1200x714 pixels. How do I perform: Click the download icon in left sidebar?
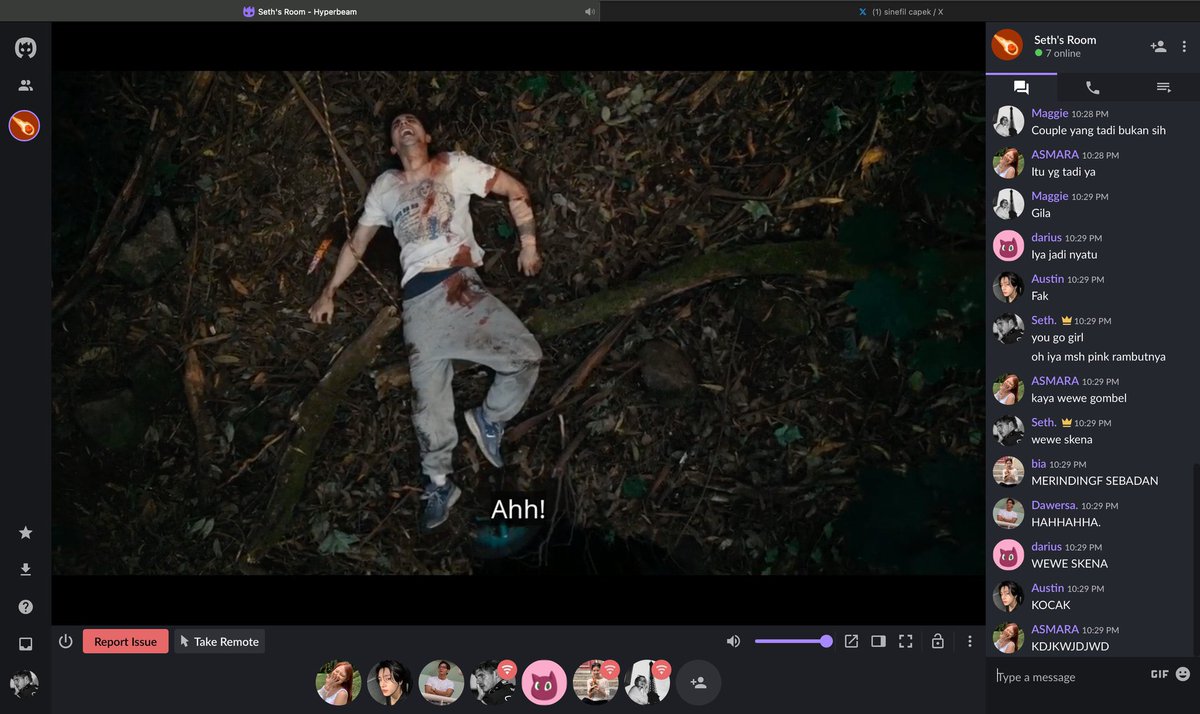click(26, 570)
